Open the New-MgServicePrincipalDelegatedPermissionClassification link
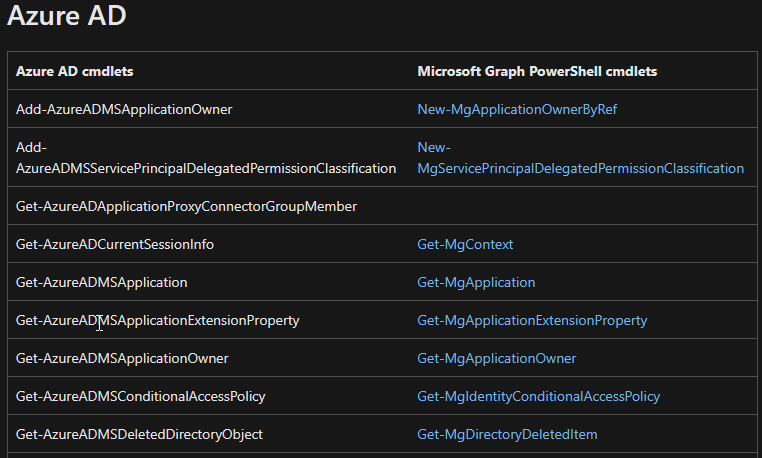This screenshot has width=762, height=458. (580, 168)
